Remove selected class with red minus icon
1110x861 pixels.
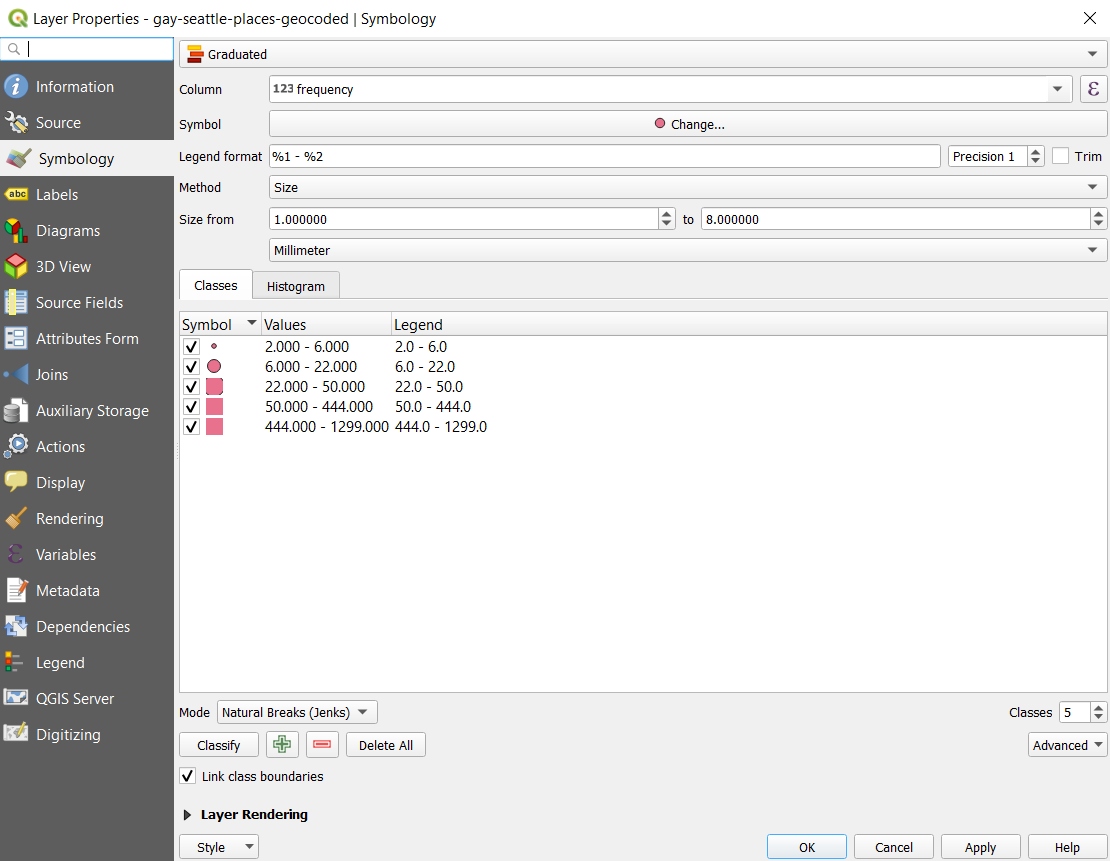pos(321,745)
